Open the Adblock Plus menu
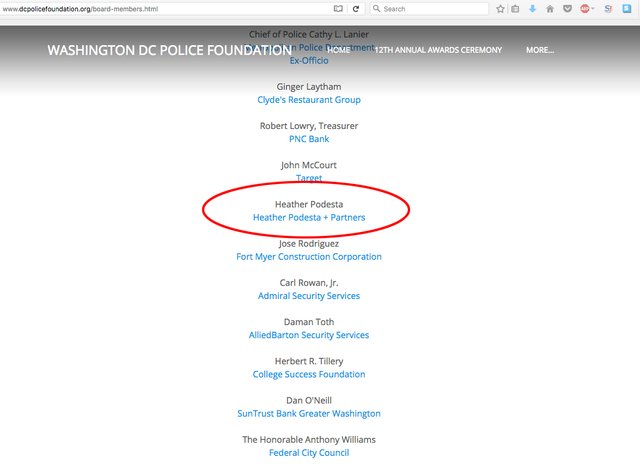Viewport: 640px width, 465px height. point(585,9)
